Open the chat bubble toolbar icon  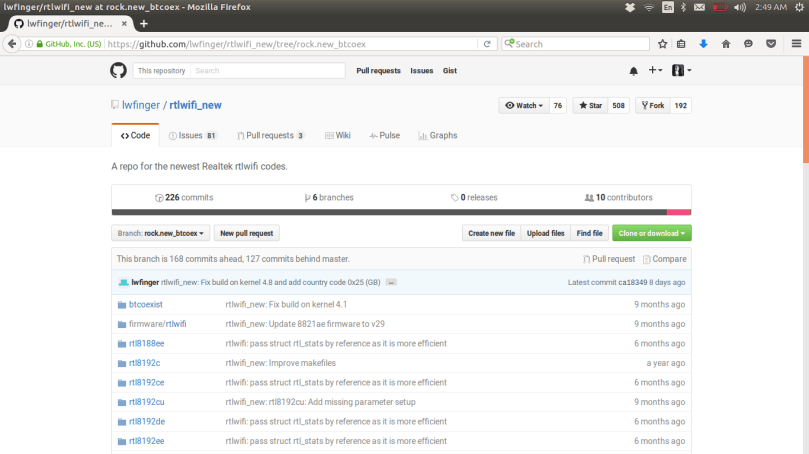point(748,44)
